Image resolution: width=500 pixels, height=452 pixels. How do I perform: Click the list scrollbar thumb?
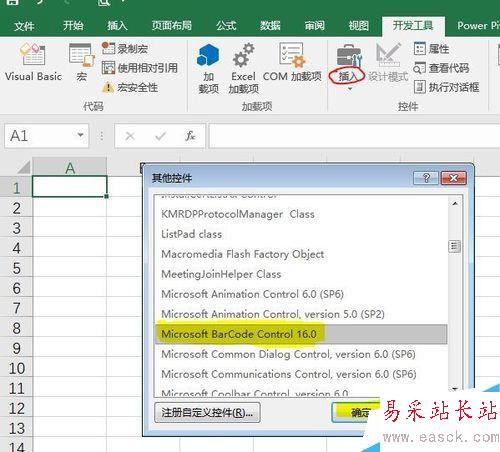455,247
